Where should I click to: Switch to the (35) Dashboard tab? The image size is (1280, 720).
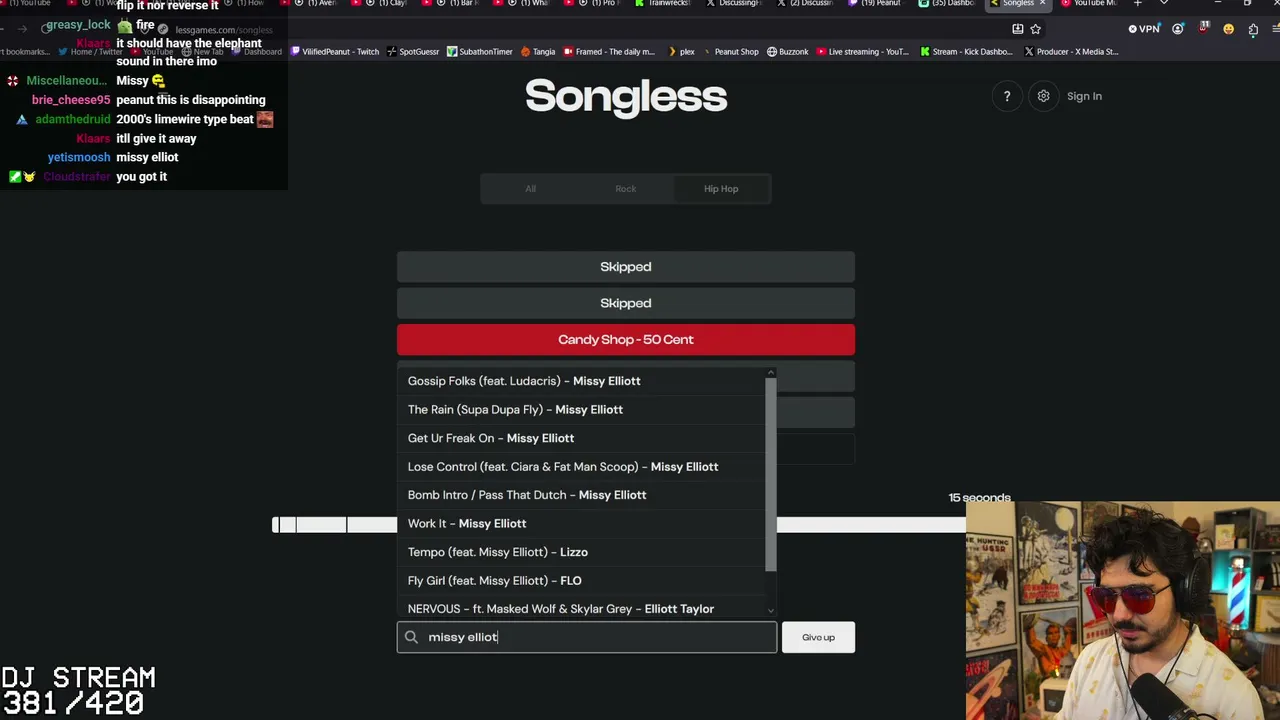(948, 4)
